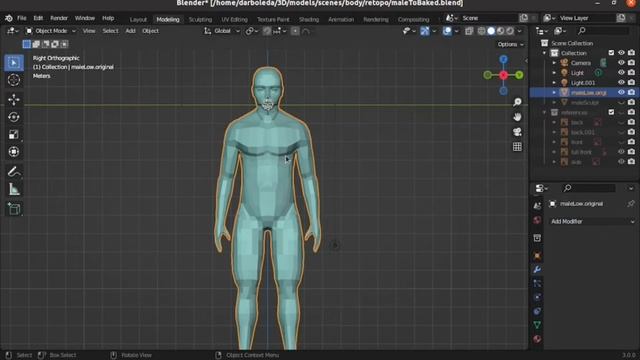
Task: Click the blue Z axis gizmo circle
Action: tap(503, 60)
